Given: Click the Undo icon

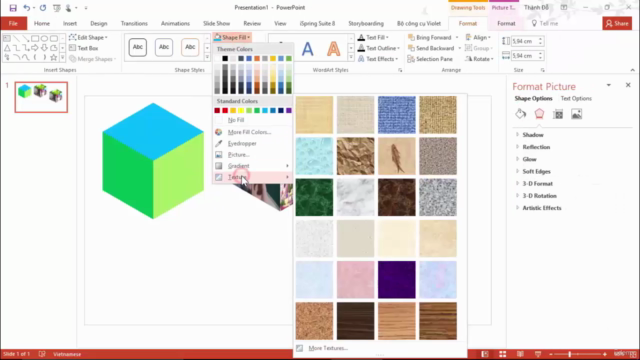Looking at the screenshot, I should pyautogui.click(x=27, y=8).
